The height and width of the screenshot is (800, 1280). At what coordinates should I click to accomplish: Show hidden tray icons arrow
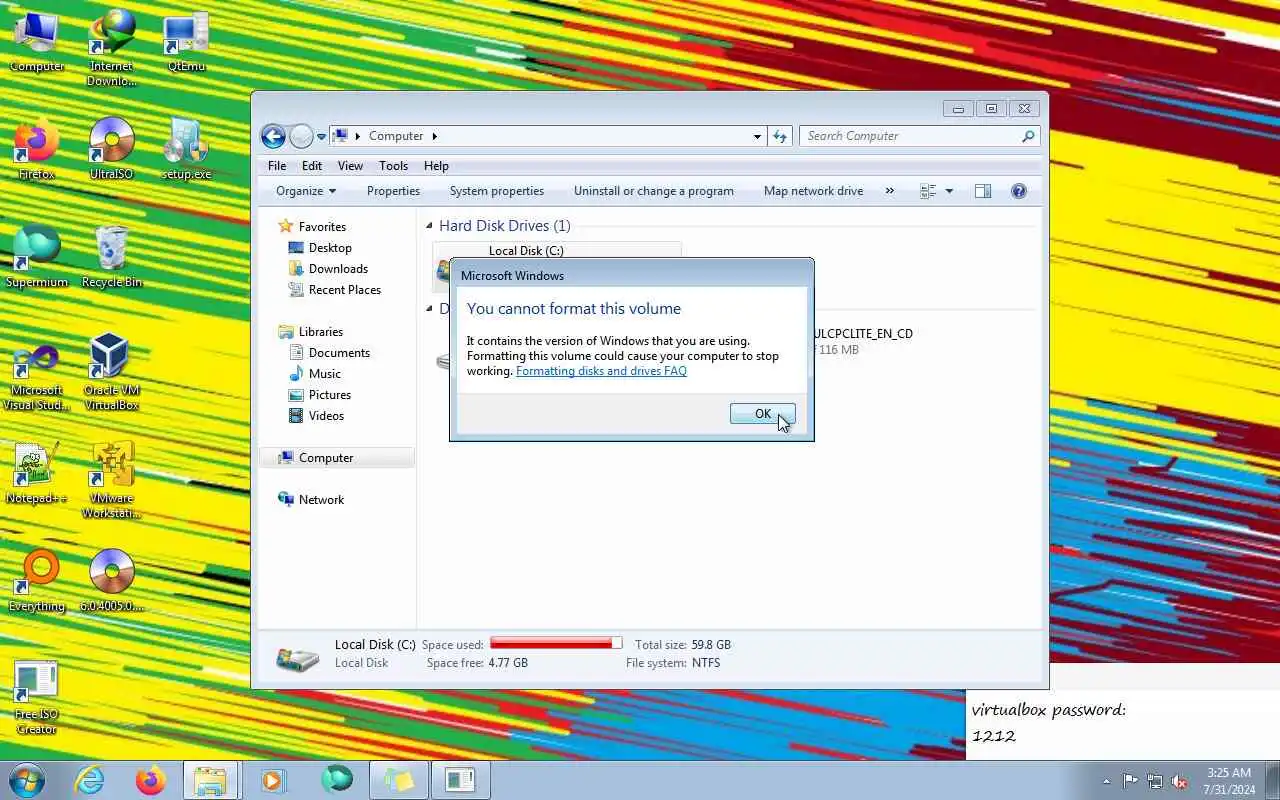[x=1106, y=781]
